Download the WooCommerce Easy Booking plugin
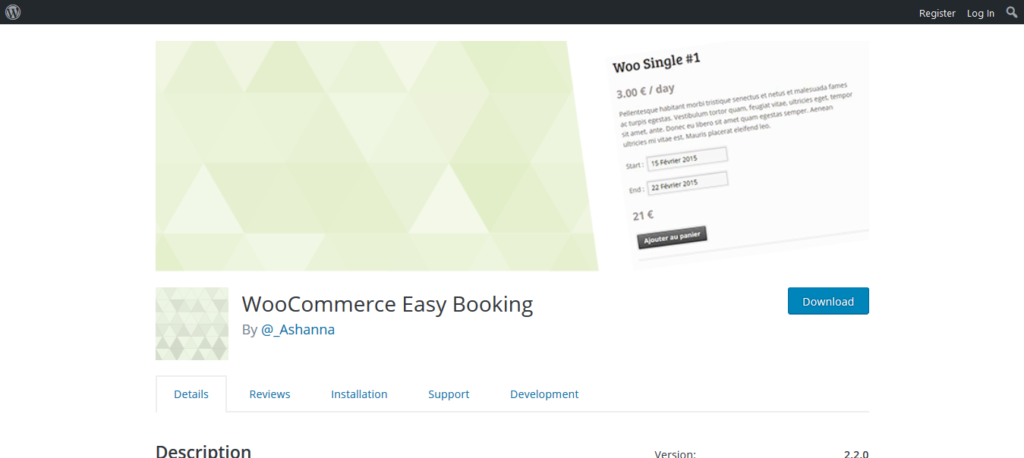 [828, 301]
